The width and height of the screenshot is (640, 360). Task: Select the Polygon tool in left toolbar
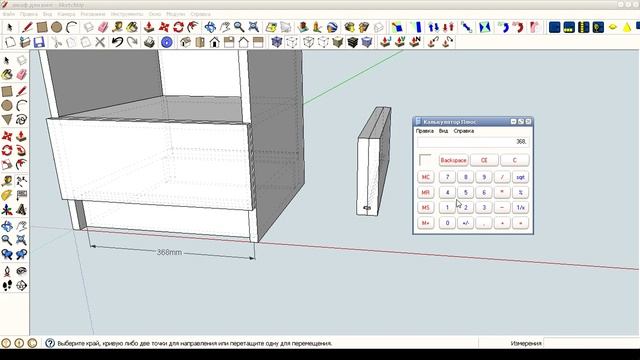(x=7, y=119)
